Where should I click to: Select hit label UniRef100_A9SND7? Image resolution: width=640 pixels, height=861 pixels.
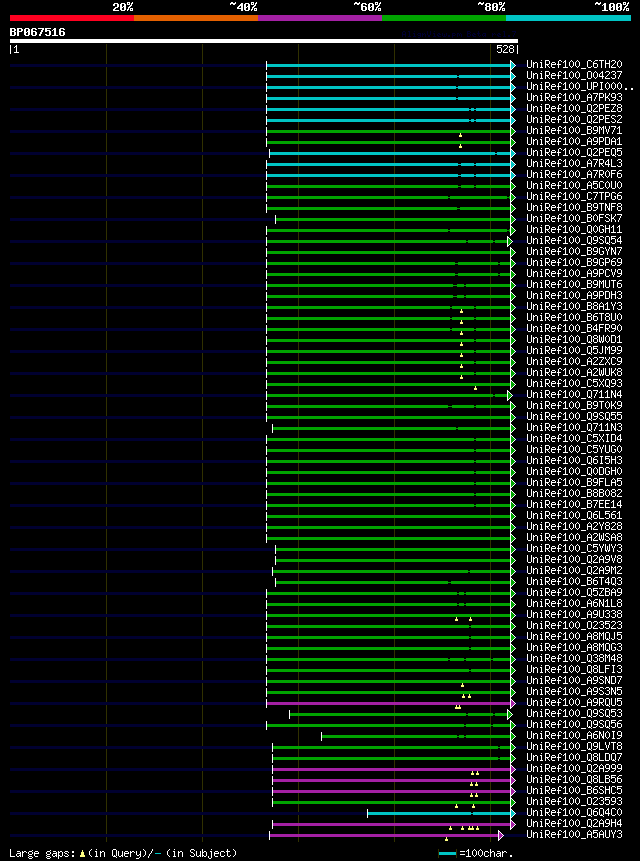(x=574, y=681)
